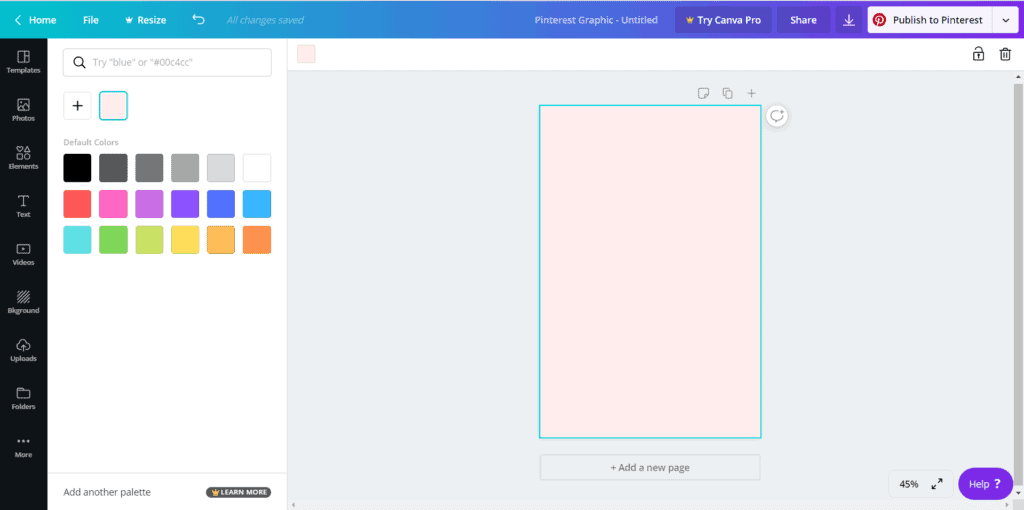Open the Elements sidebar panel
Viewport: 1024px width, 510px height.
click(24, 158)
